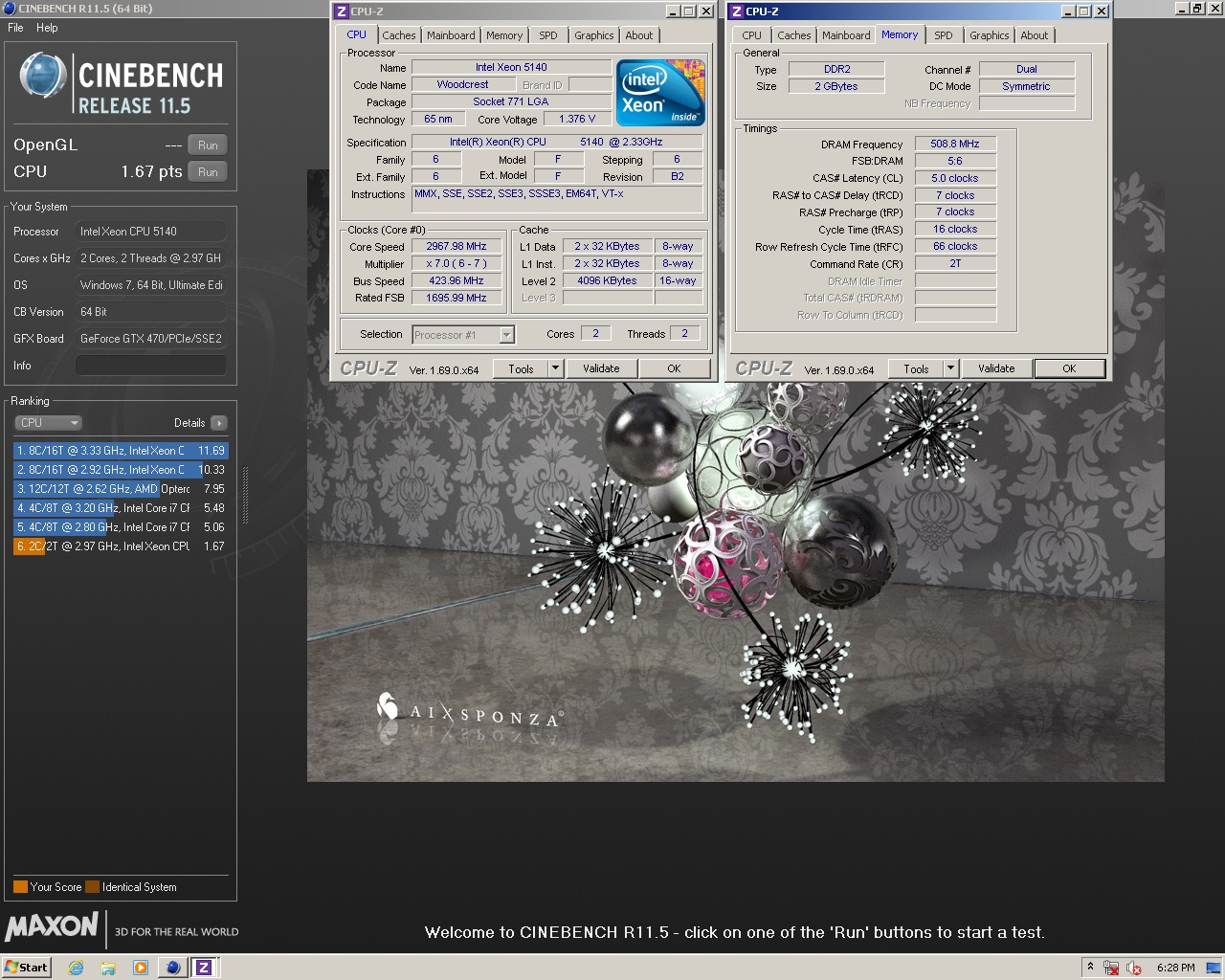The image size is (1225, 980).
Task: Click the Info input field
Action: coord(151,366)
